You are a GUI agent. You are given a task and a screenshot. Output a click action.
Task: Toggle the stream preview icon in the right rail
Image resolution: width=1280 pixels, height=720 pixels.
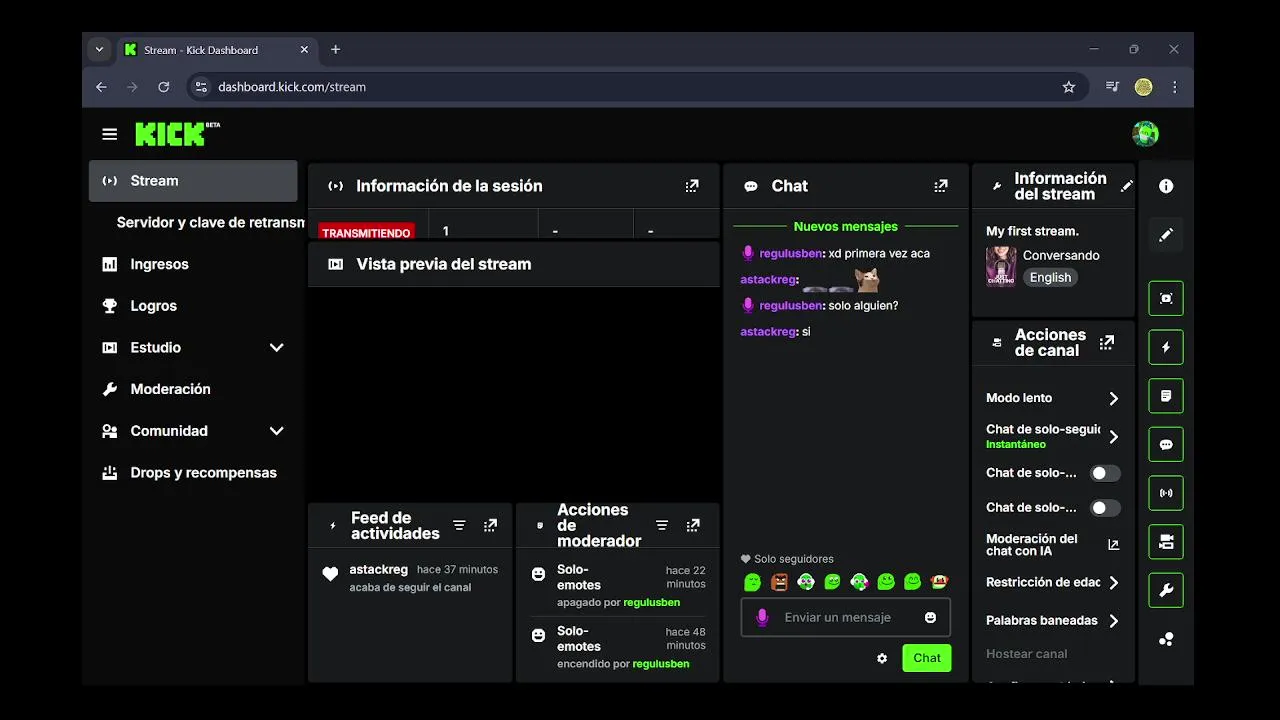[1166, 298]
